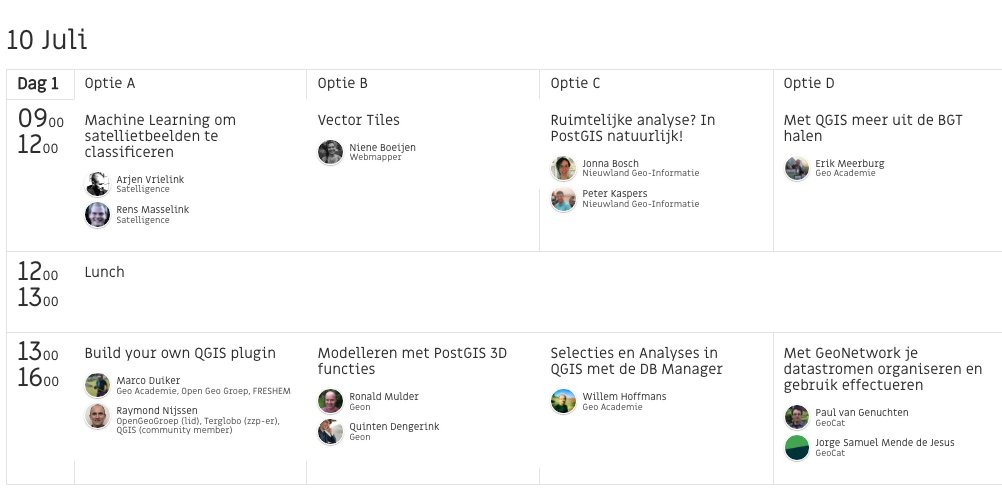
Task: Click Marco Duiker's profile picture
Action: 97,386
